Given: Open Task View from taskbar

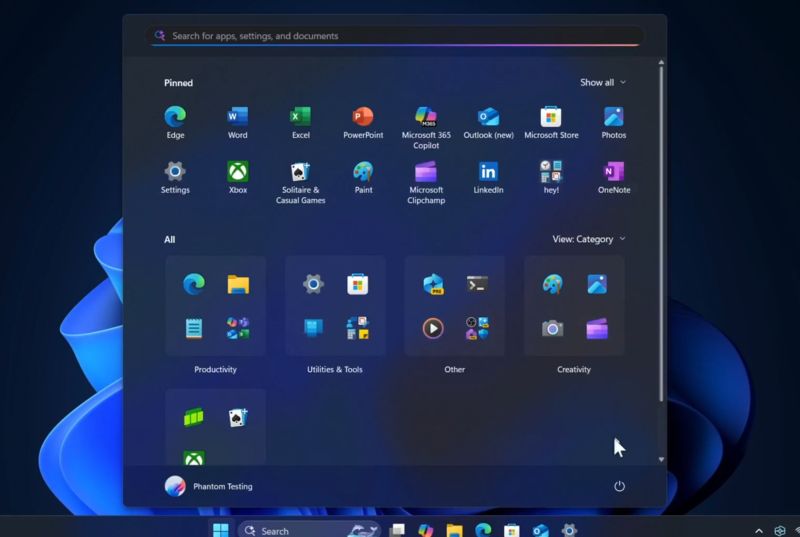Looking at the screenshot, I should tap(397, 530).
